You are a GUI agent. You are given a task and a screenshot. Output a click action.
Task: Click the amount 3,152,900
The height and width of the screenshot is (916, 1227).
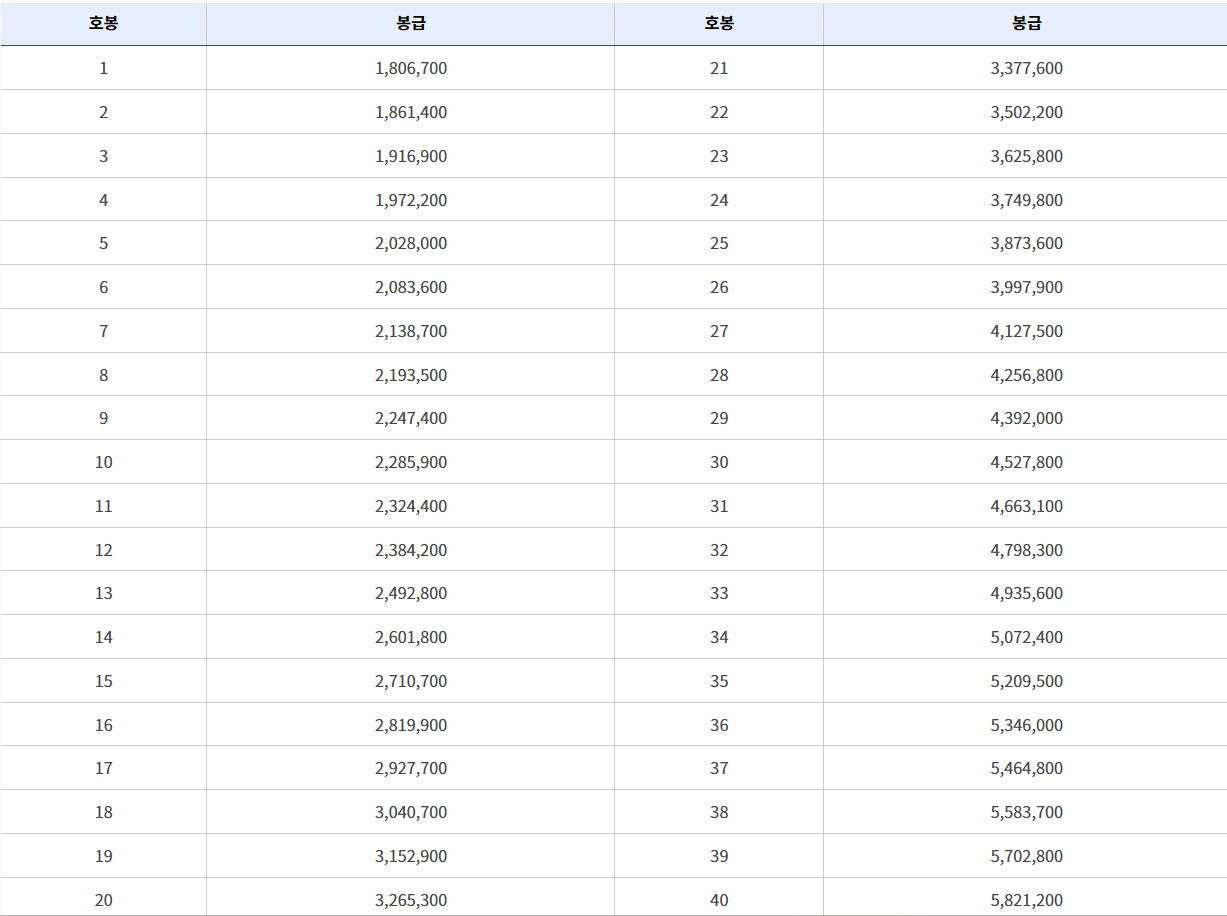411,856
